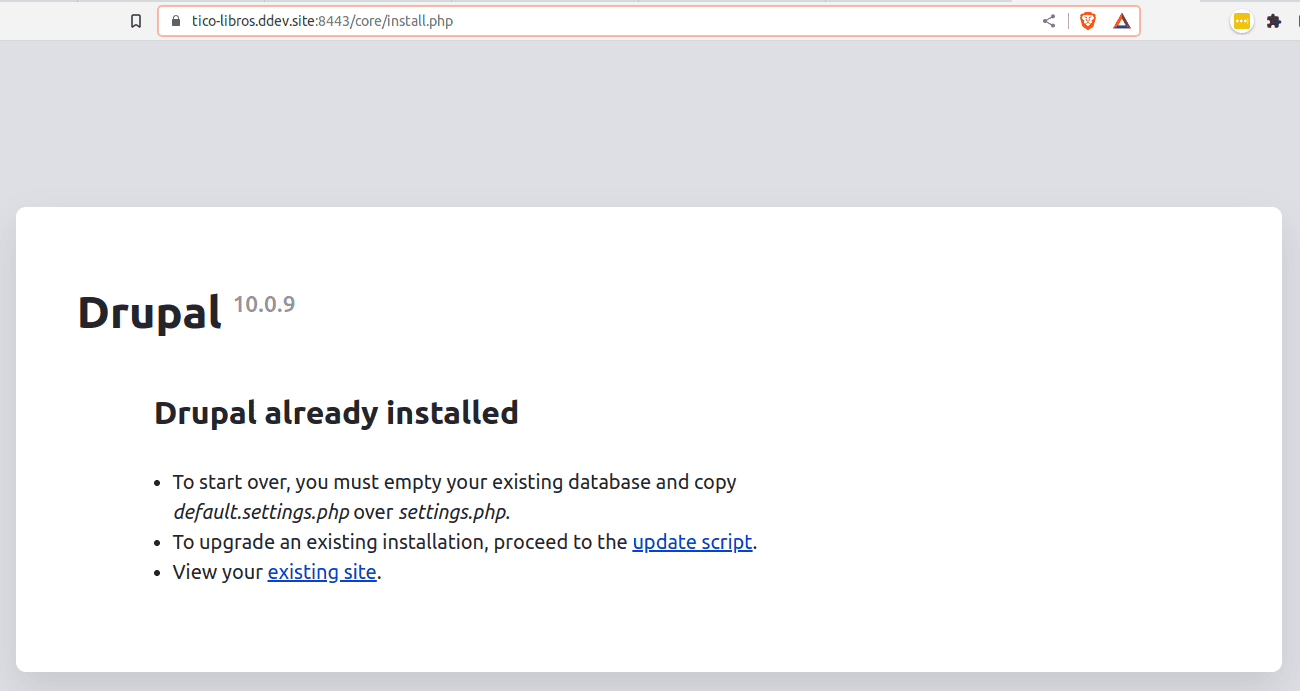Click the Drupal wordmark logo
Image resolution: width=1300 pixels, height=691 pixels.
pyautogui.click(x=150, y=311)
